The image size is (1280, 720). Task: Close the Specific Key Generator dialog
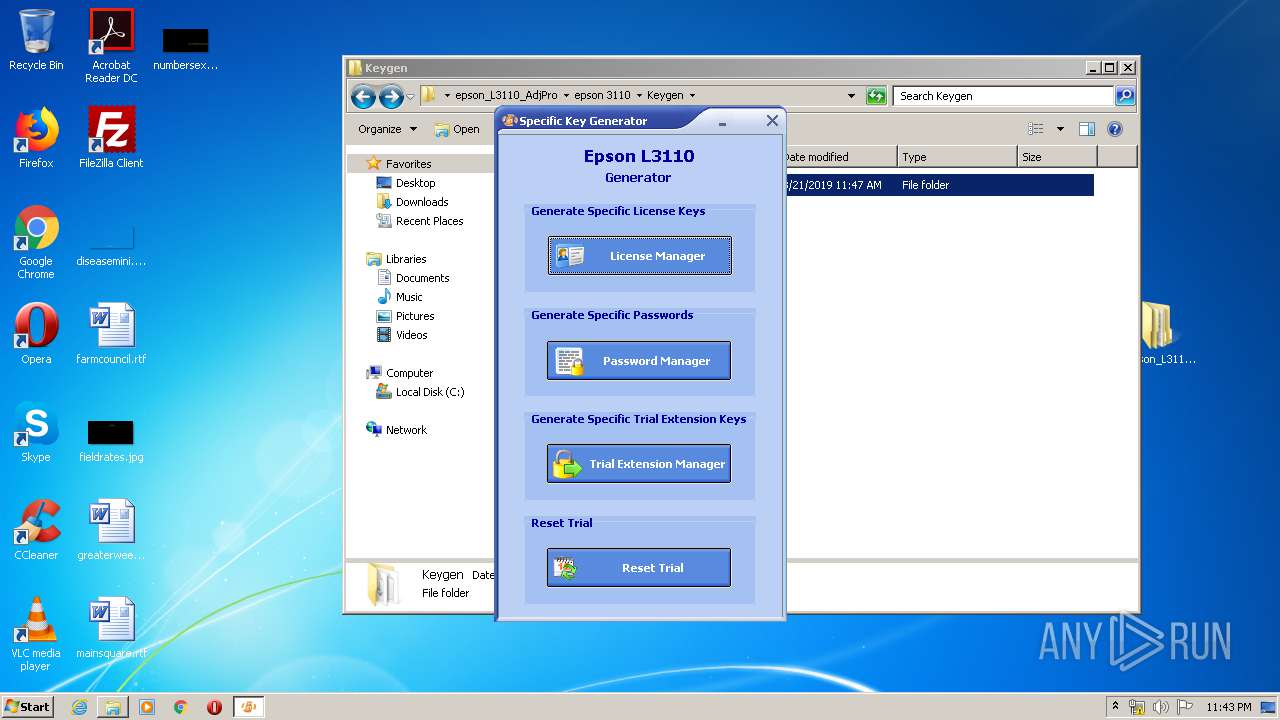point(772,120)
